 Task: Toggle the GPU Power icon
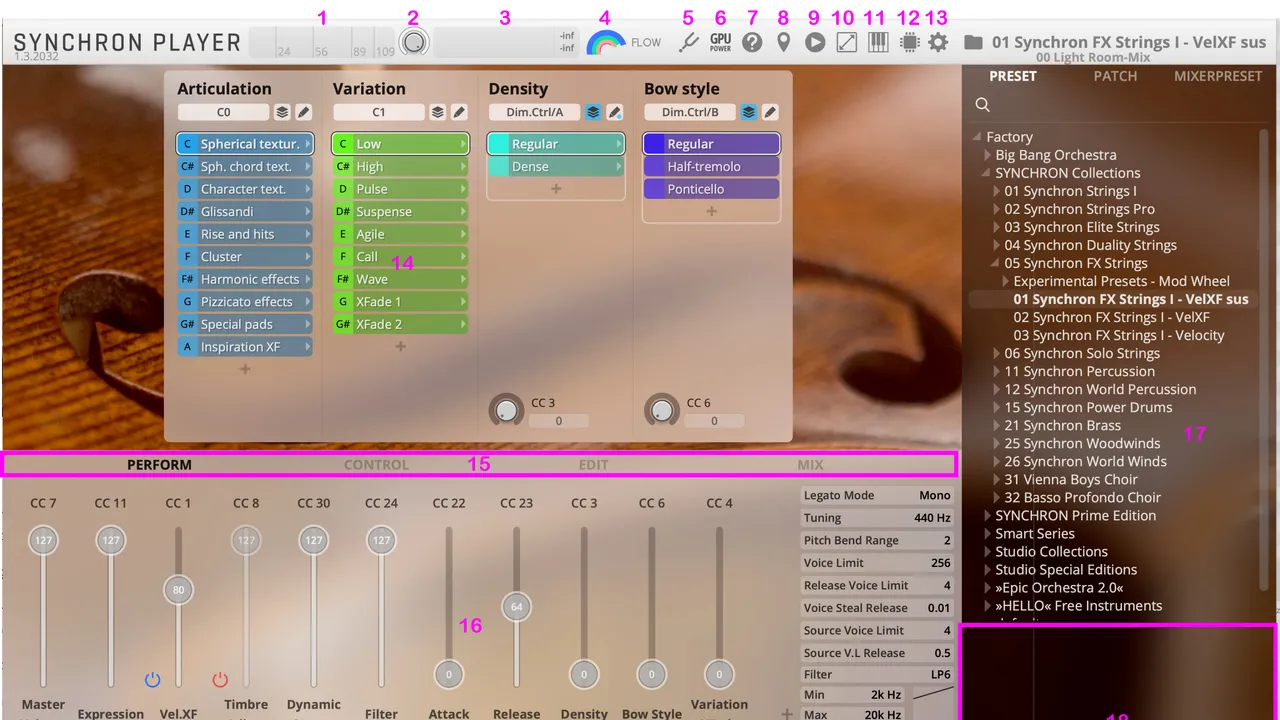720,43
